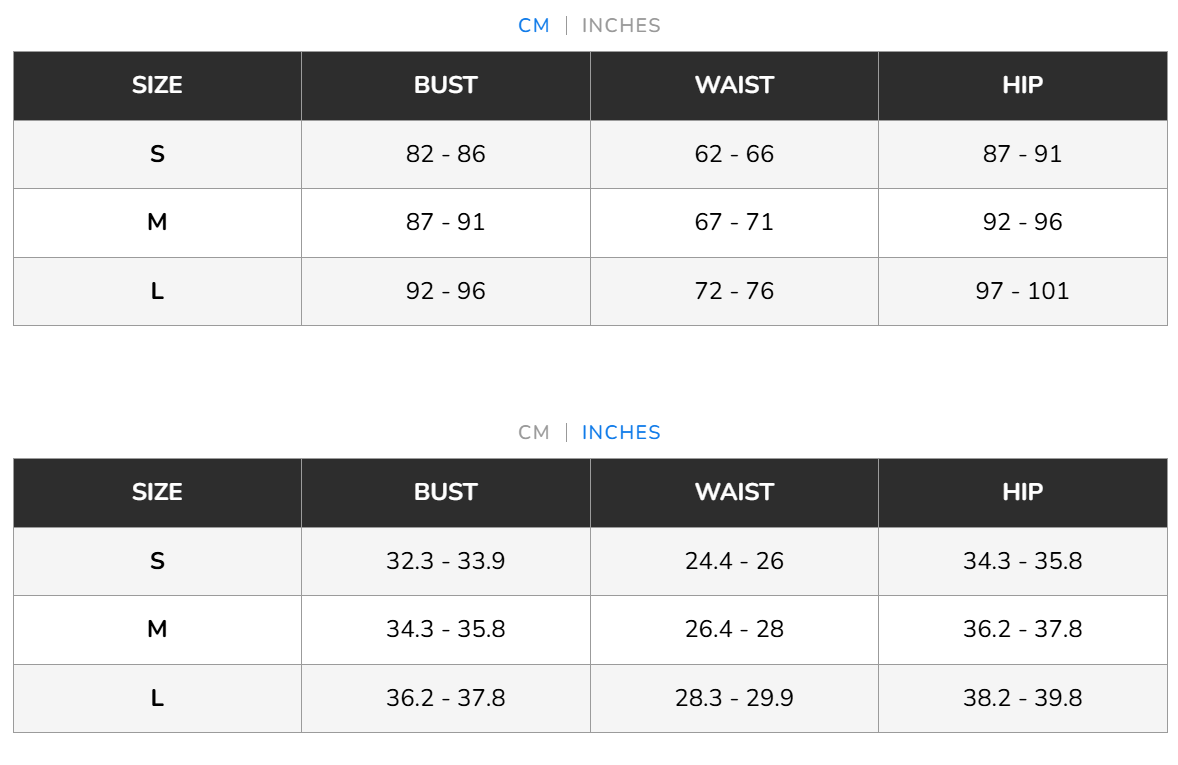Click HIP header in the centimeter table
1178x765 pixels.
(1022, 85)
